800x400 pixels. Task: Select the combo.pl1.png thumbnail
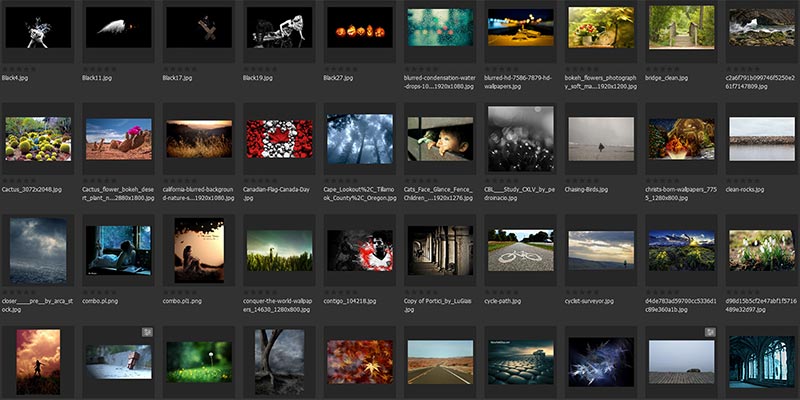click(x=199, y=250)
